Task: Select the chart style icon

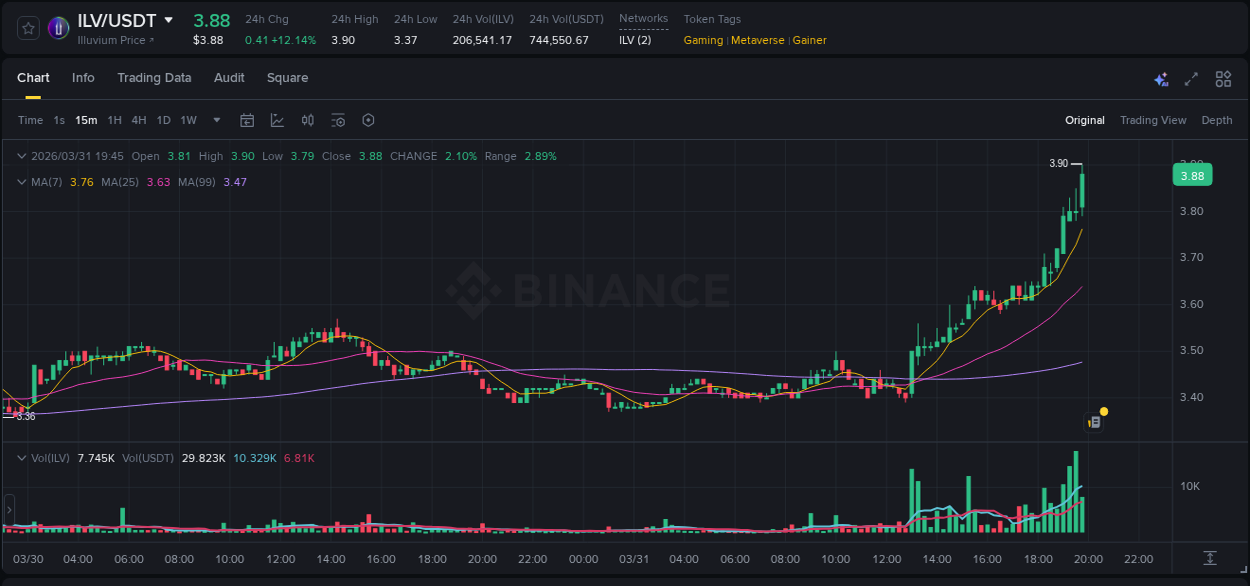Action: pos(277,120)
